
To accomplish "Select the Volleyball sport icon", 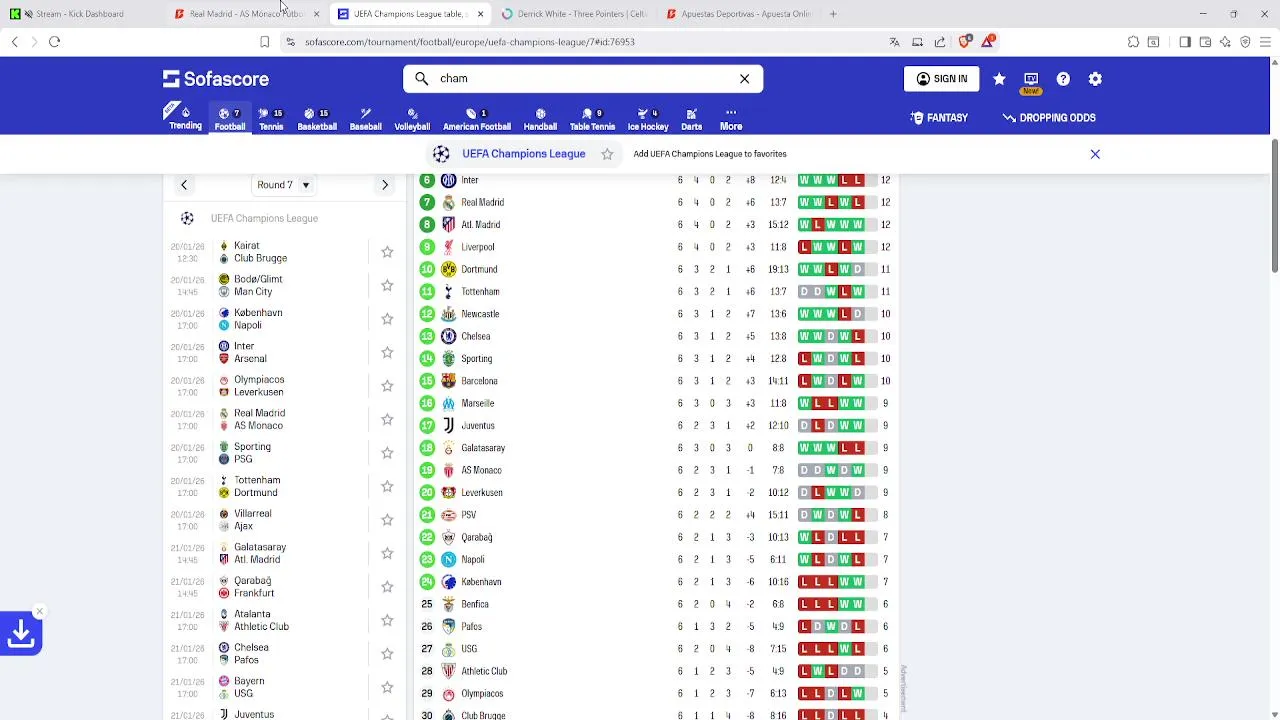I will tap(412, 118).
